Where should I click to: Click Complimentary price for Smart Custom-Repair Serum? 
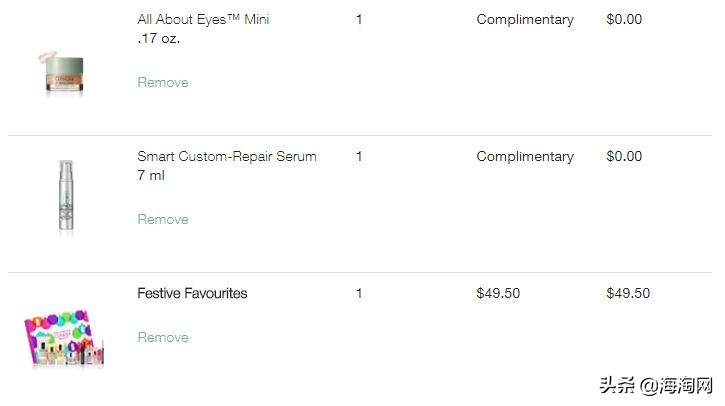click(x=525, y=156)
